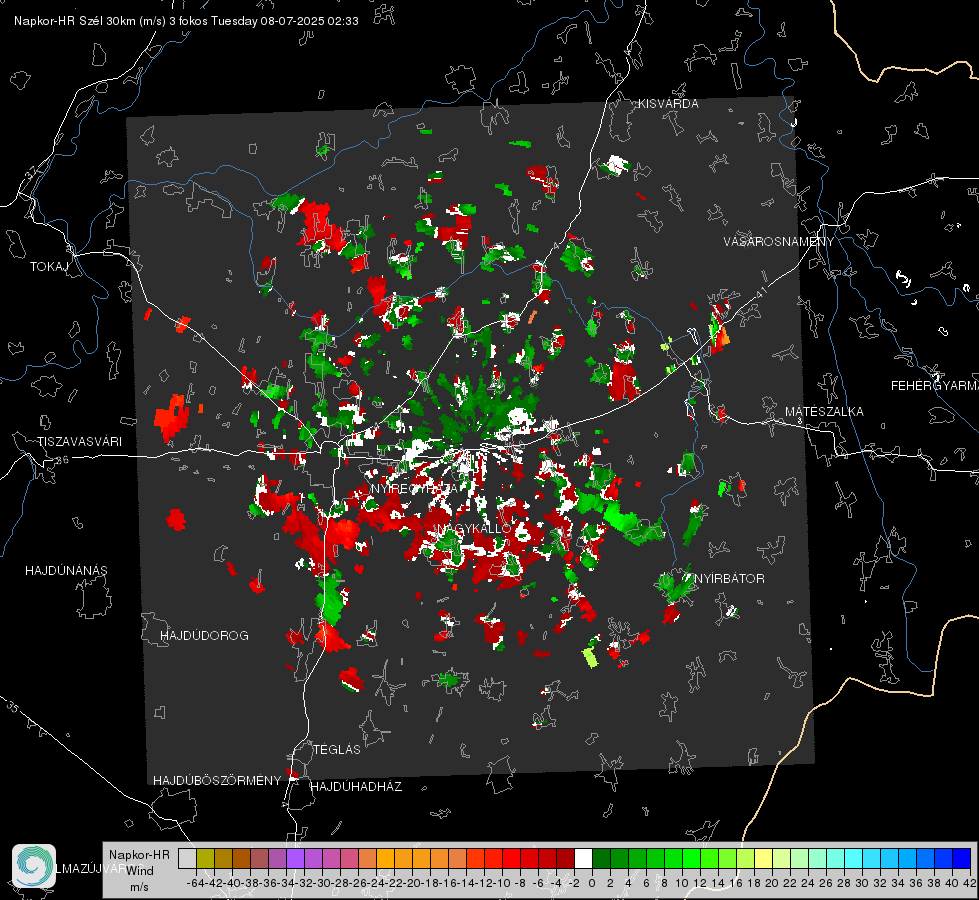This screenshot has height=900, width=979.
Task: Click the 'Napkor-HR' legend title
Action: 139,855
